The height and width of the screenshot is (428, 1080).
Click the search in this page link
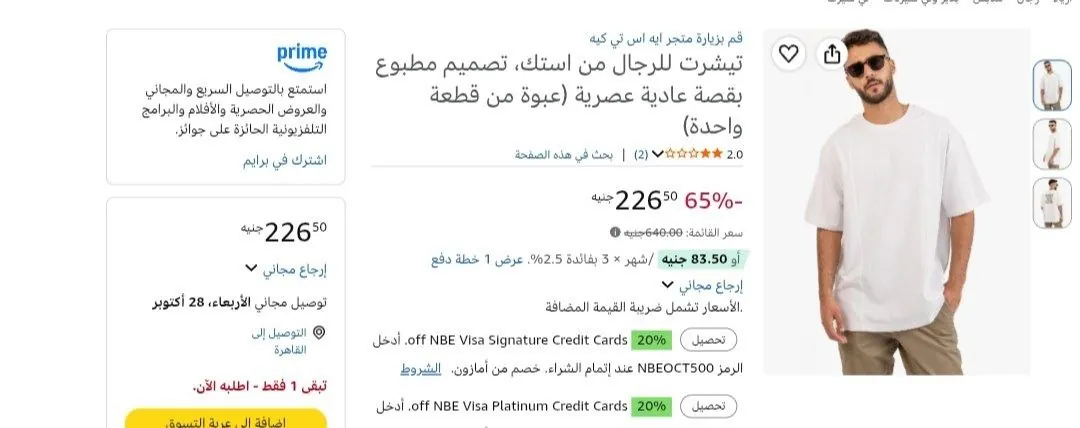tap(563, 154)
